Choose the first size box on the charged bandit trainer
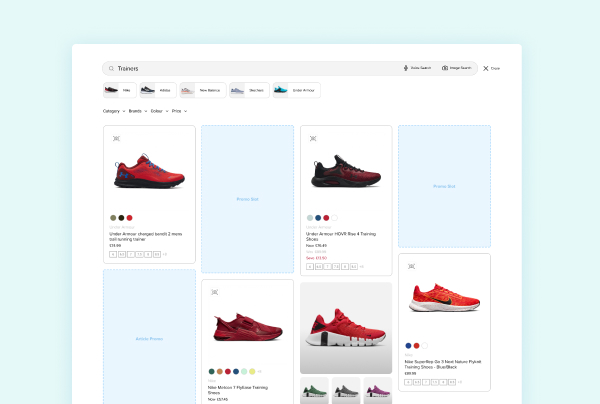The height and width of the screenshot is (404, 600). pos(113,254)
